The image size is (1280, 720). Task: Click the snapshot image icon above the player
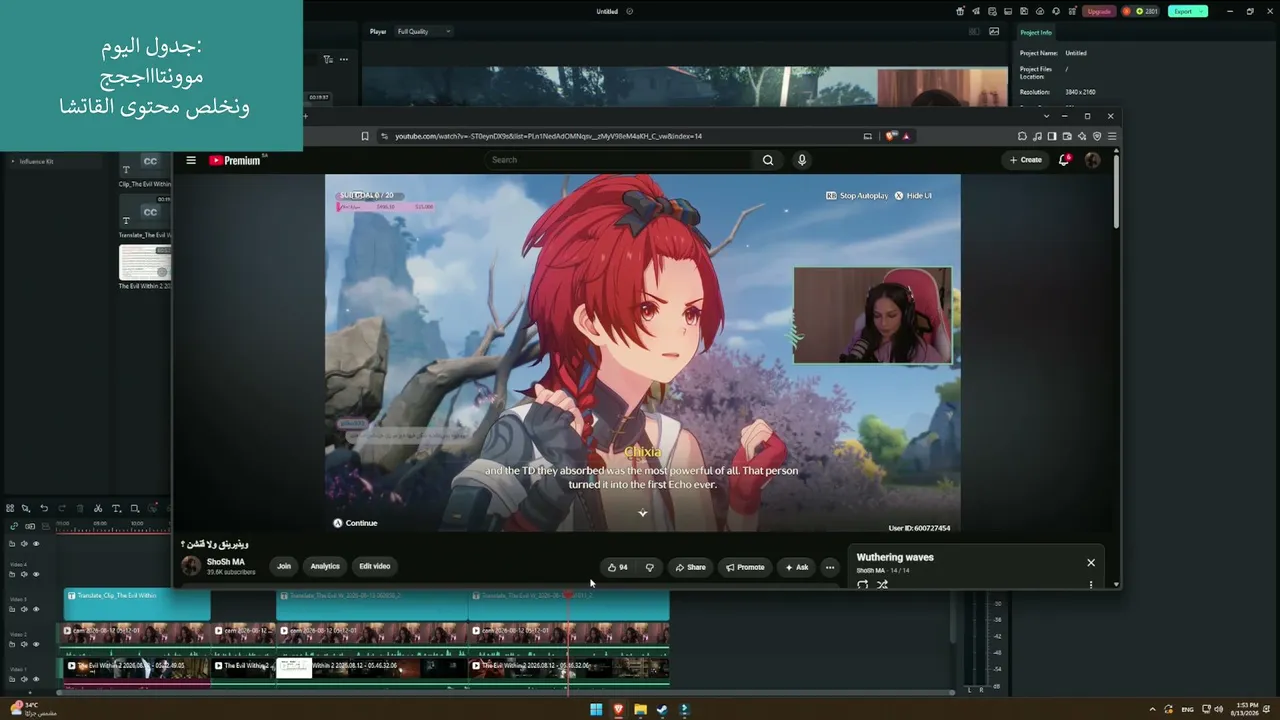(x=994, y=31)
